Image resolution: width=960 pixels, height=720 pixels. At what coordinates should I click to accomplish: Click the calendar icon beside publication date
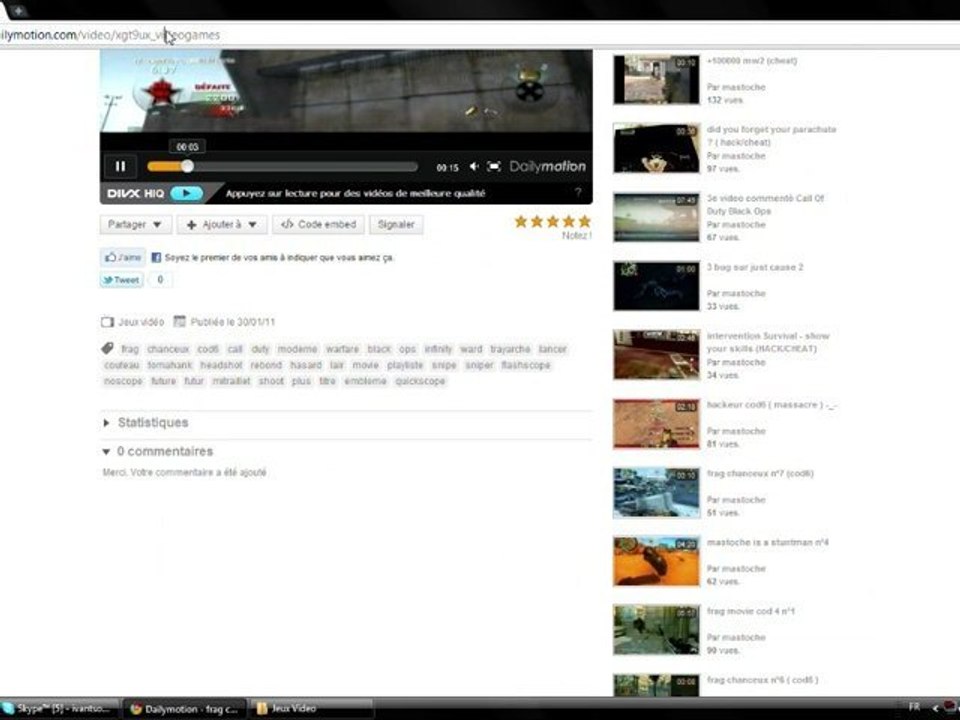179,321
